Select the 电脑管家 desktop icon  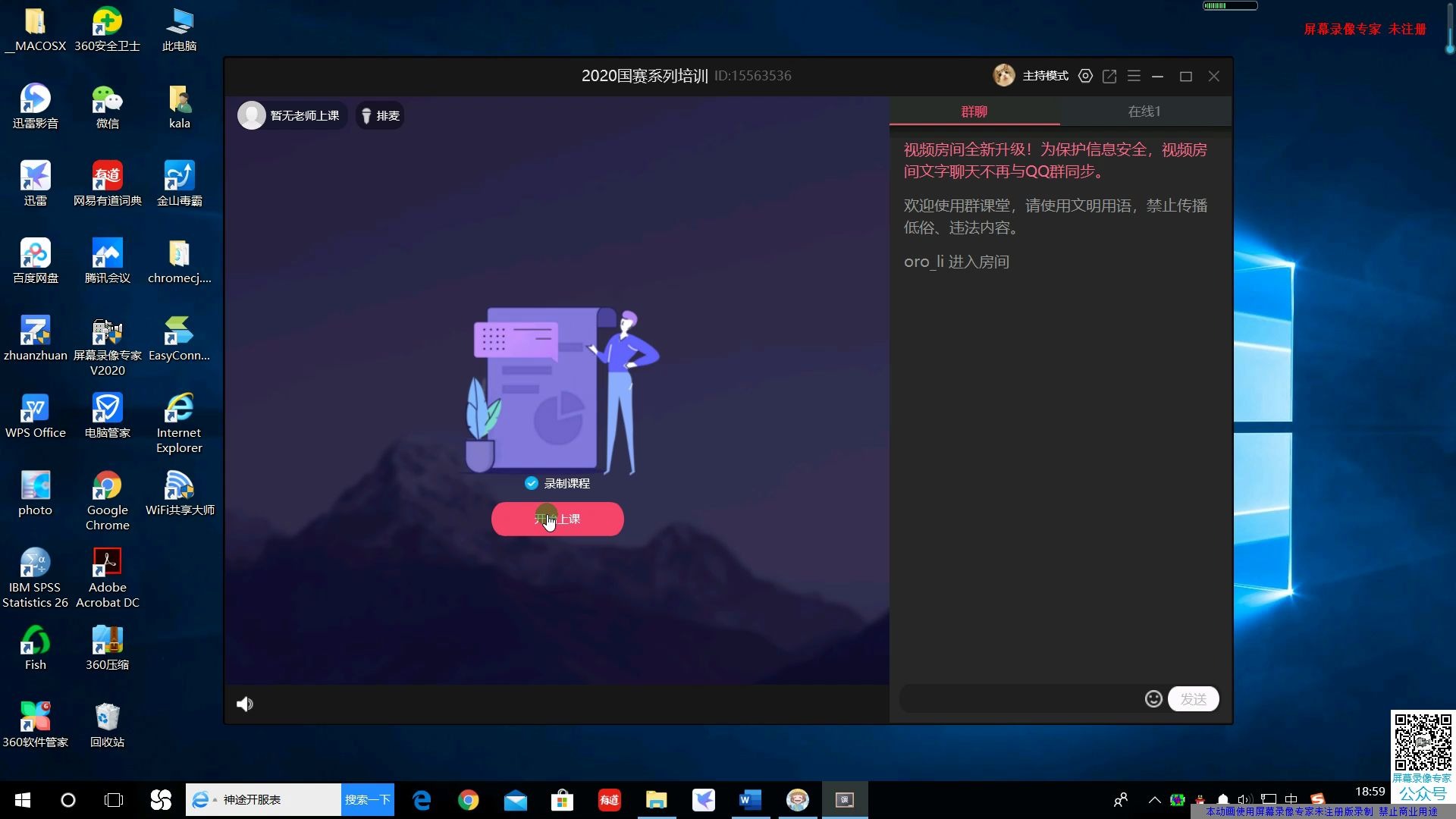click(x=107, y=416)
